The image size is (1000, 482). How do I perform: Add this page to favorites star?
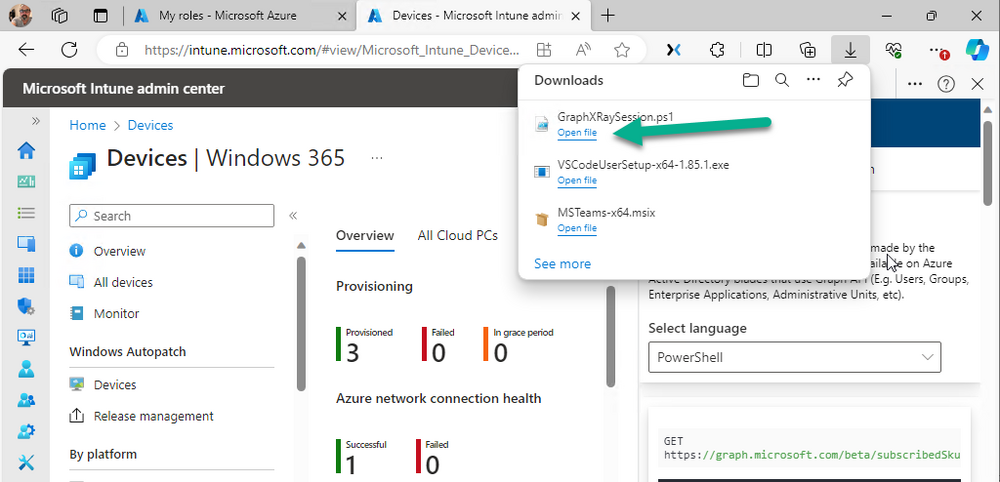(622, 50)
